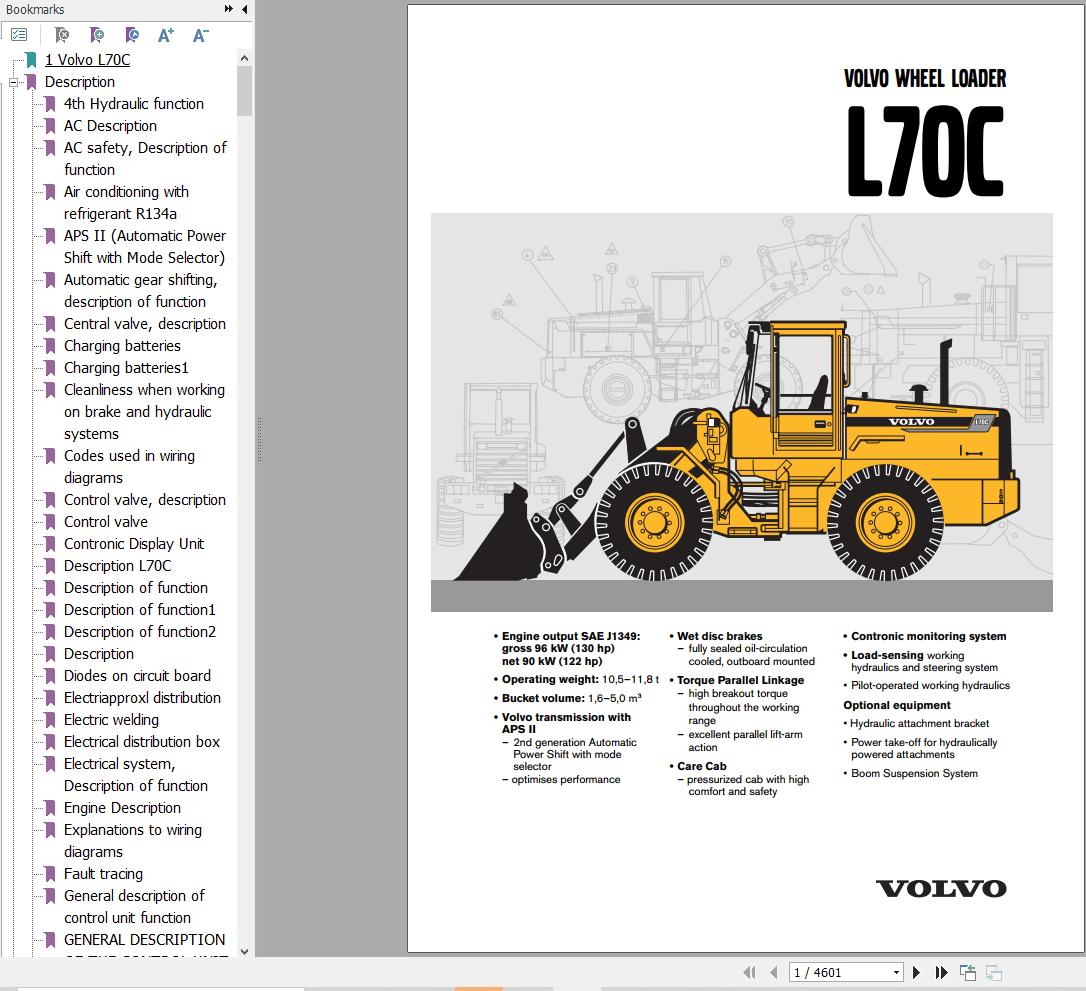Expand the Bookmarks panel options chevron
This screenshot has width=1086, height=991.
coord(227,8)
